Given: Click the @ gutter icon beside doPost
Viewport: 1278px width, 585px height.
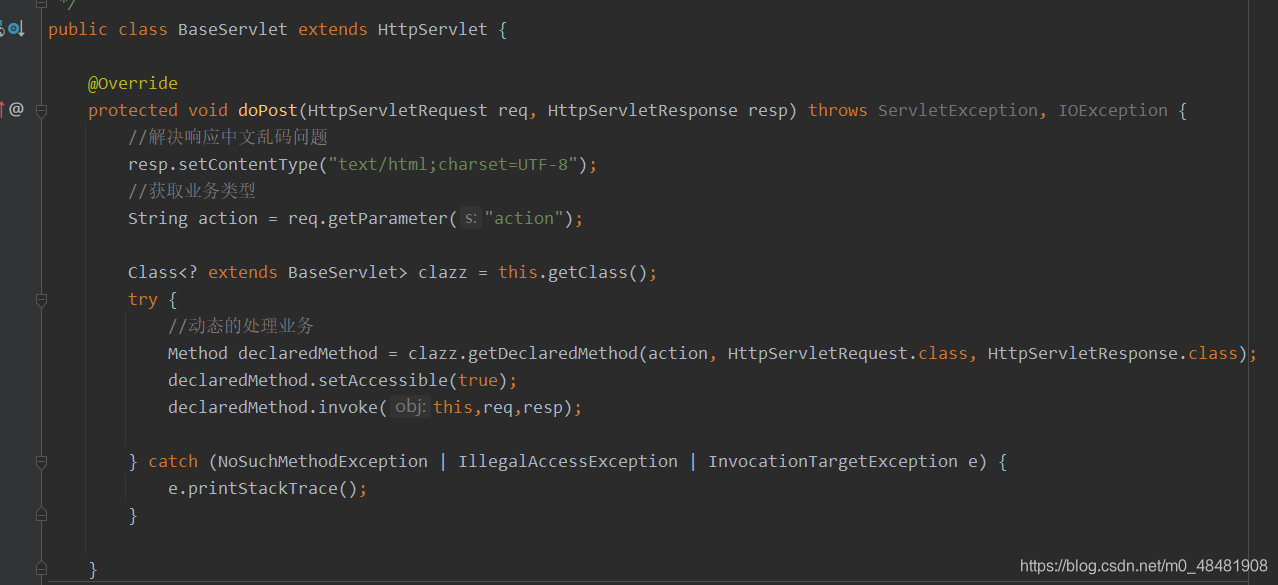Looking at the screenshot, I should [x=16, y=109].
